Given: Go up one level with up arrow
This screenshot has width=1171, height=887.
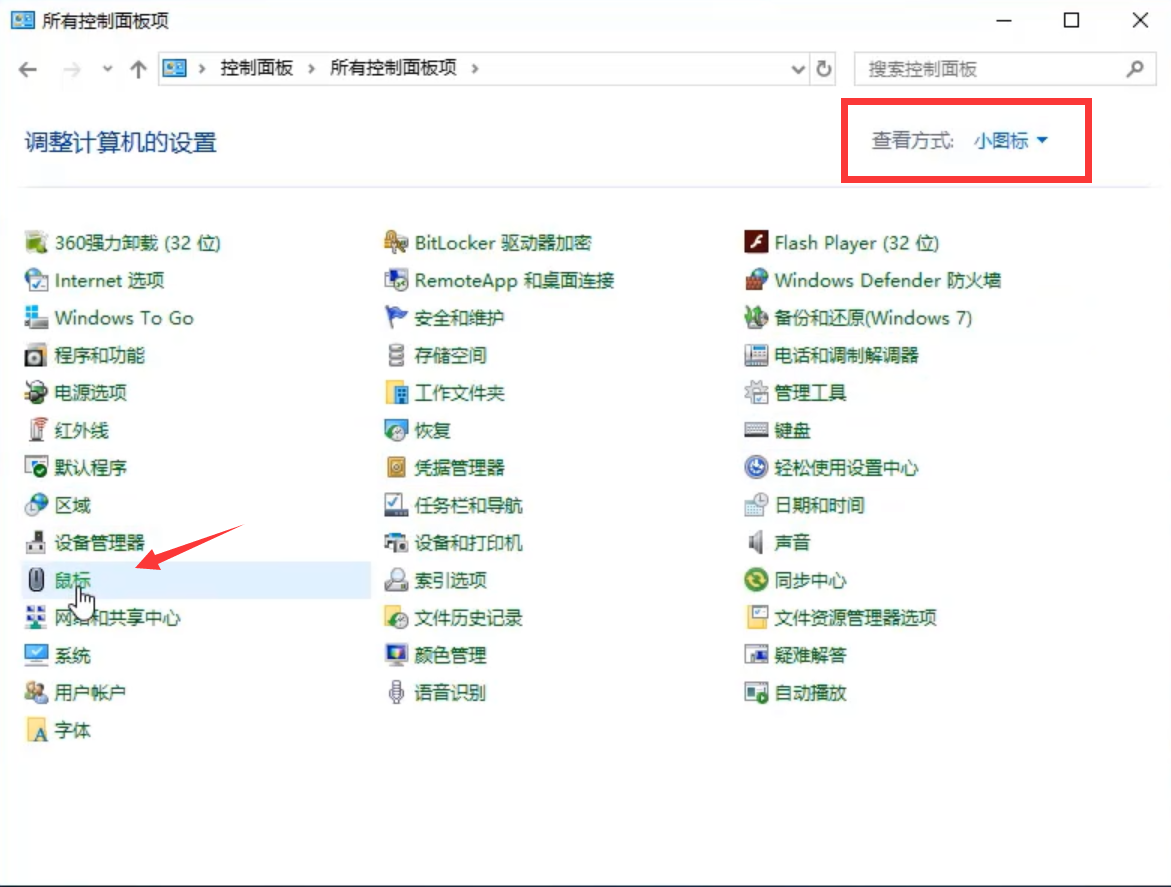Looking at the screenshot, I should pos(138,69).
